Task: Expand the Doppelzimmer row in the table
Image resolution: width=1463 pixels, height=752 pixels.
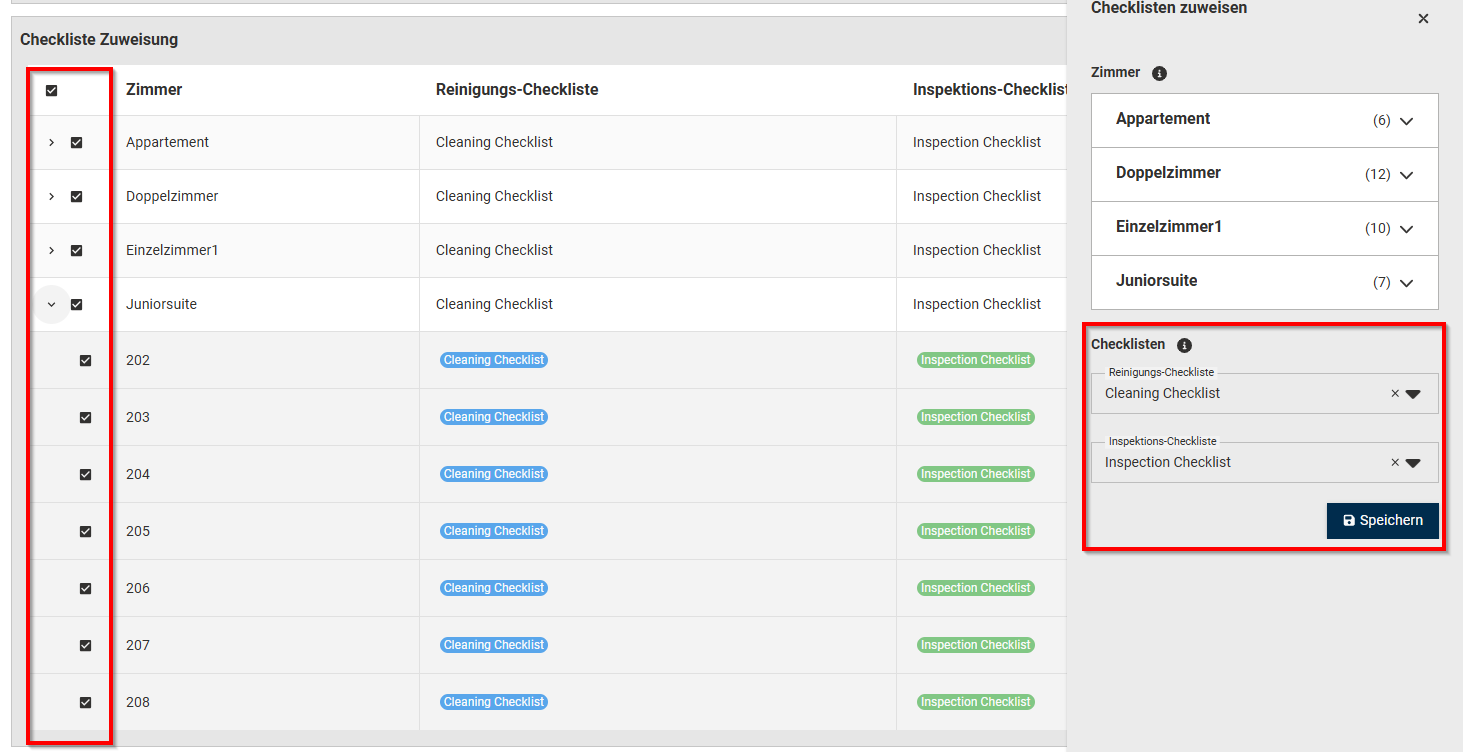Action: pyautogui.click(x=52, y=197)
